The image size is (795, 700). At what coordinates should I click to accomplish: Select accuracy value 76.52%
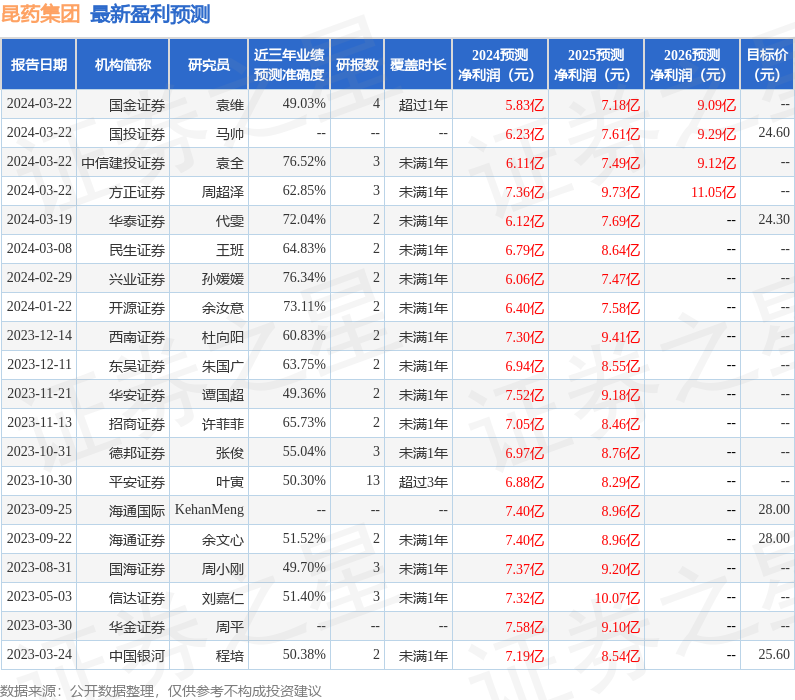pyautogui.click(x=304, y=161)
